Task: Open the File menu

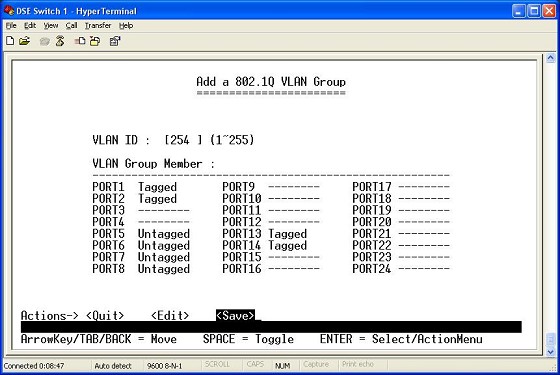Action: (x=11, y=25)
